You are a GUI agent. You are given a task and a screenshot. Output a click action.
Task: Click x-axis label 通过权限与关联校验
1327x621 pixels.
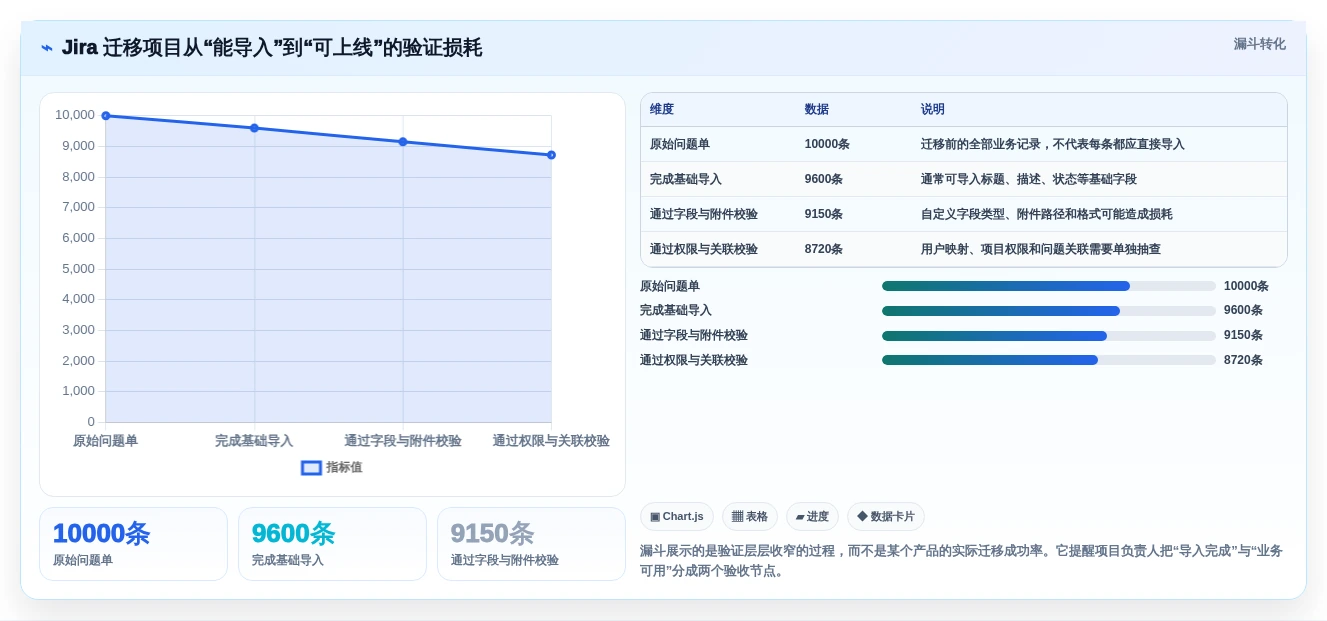tap(551, 441)
